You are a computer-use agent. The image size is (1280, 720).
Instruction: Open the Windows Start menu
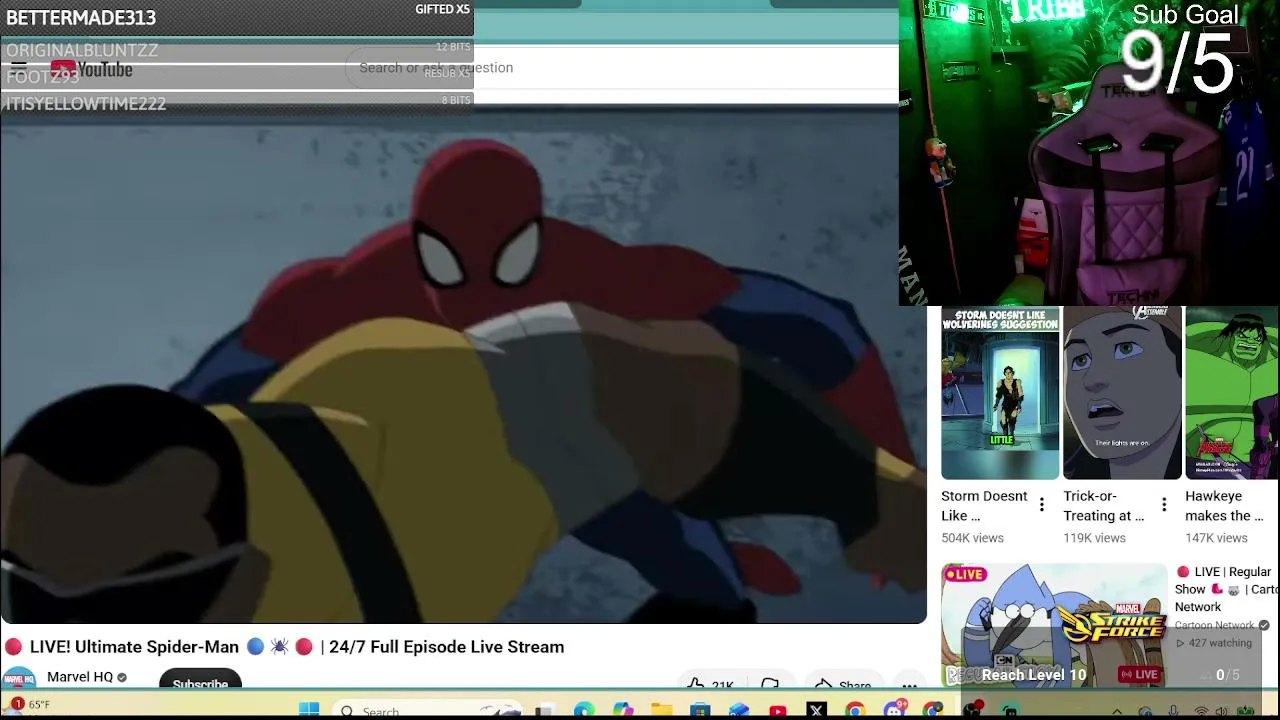pyautogui.click(x=309, y=711)
